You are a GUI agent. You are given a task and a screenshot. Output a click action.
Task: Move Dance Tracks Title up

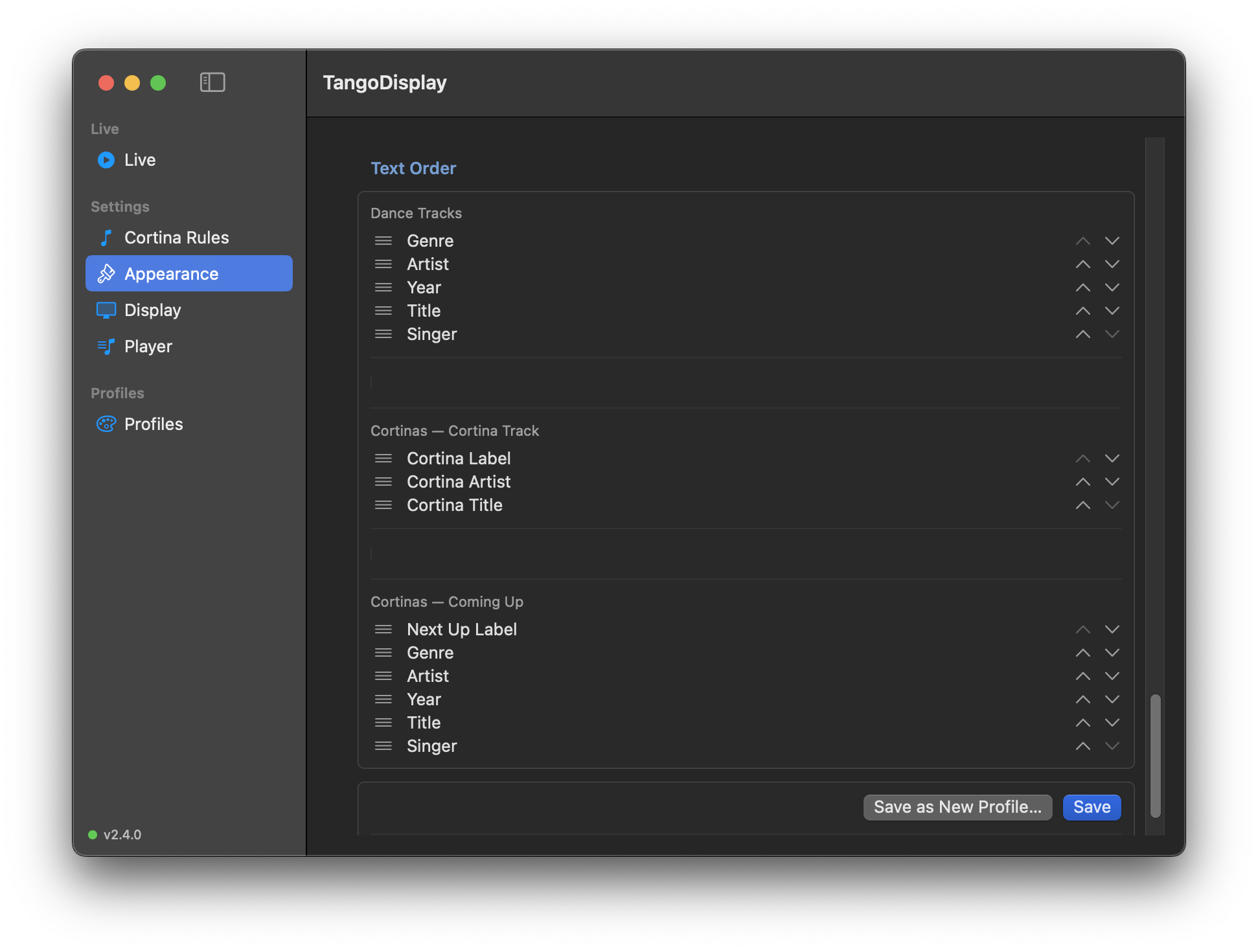(1082, 311)
